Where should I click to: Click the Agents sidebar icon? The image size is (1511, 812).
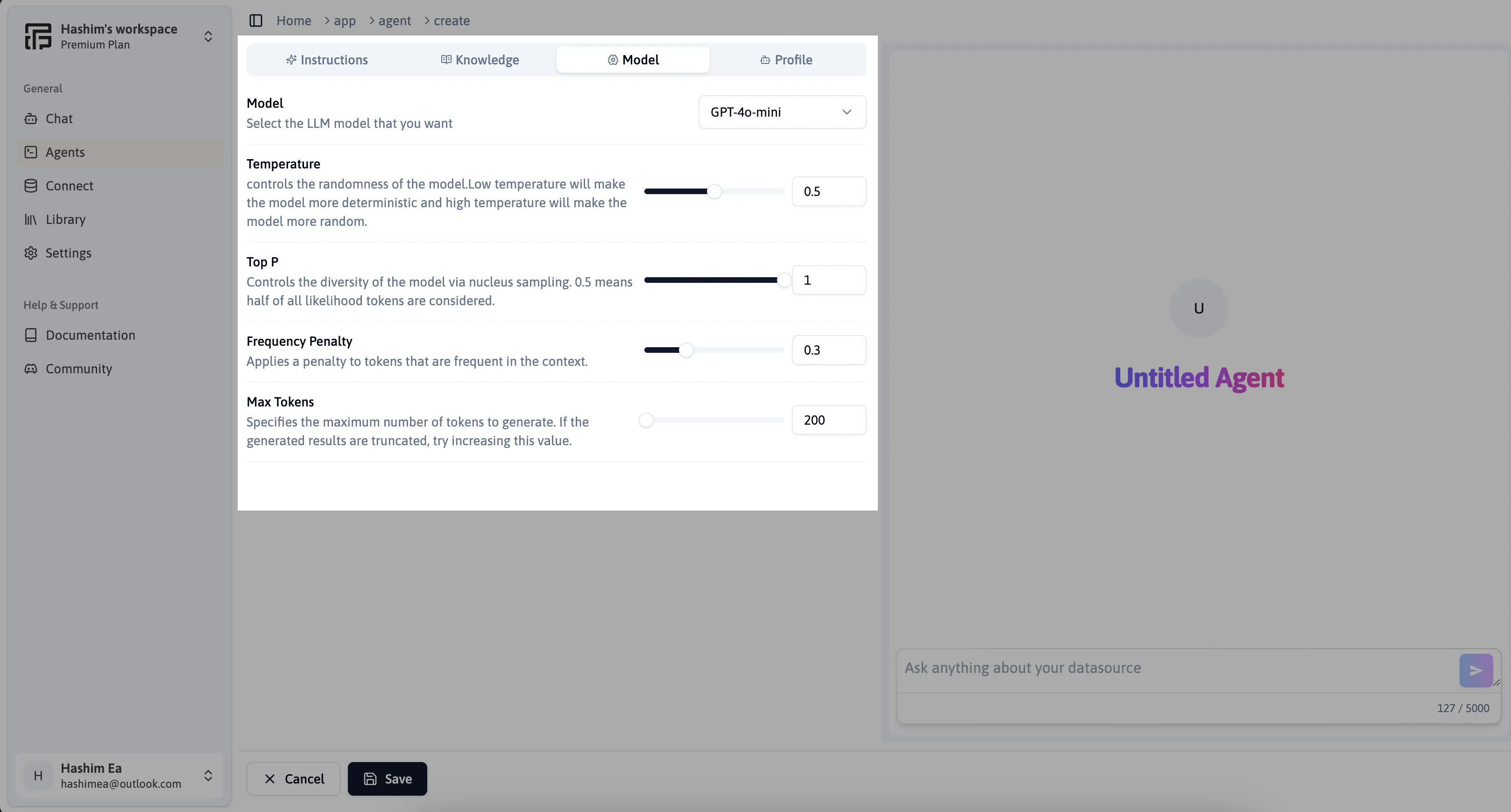[x=30, y=153]
